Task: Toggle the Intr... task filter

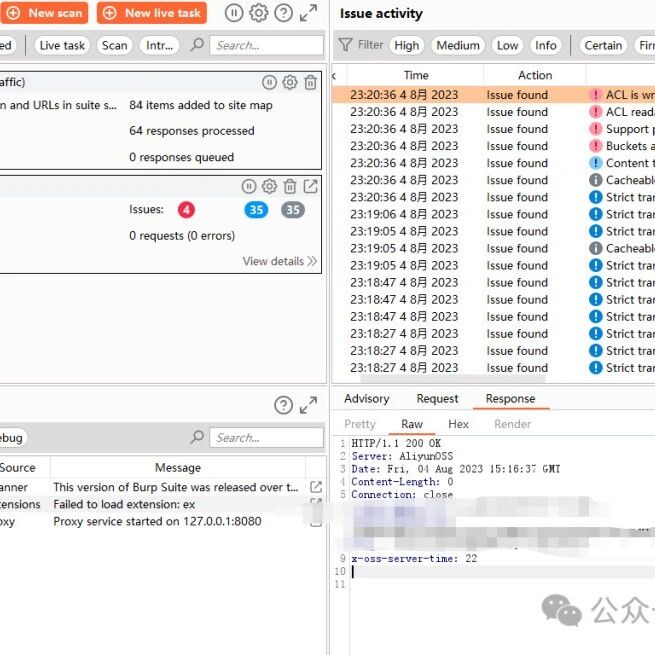Action: 159,45
